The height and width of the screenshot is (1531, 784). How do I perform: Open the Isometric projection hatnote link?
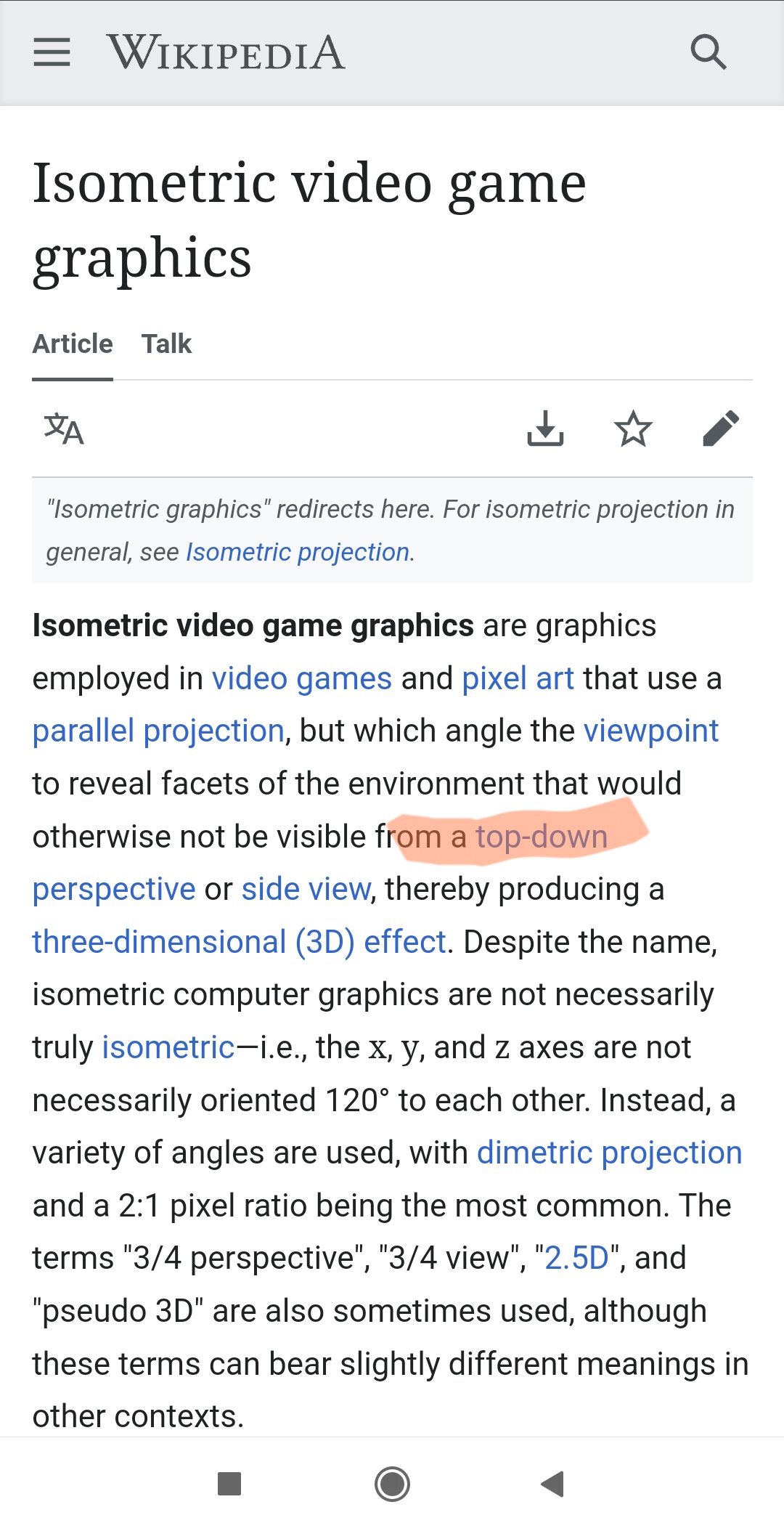point(298,553)
